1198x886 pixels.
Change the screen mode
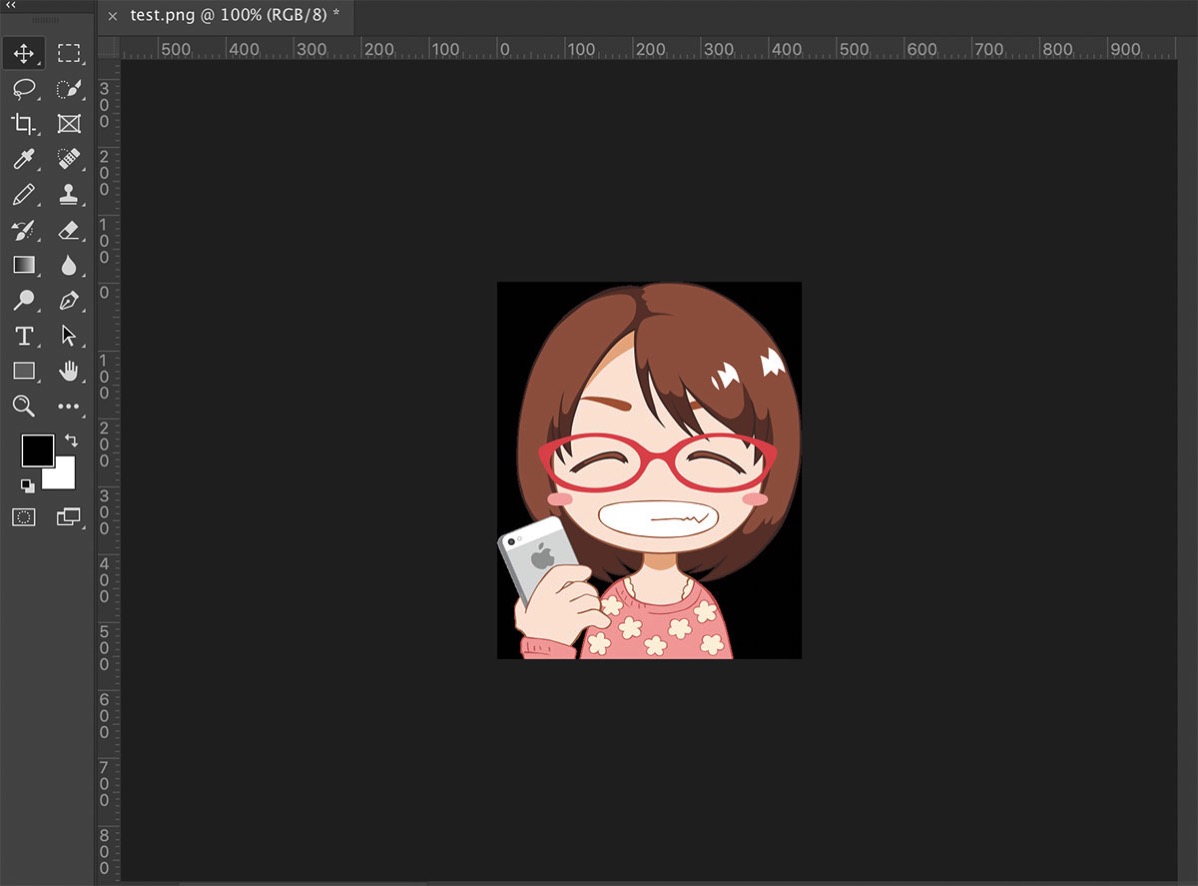click(69, 518)
